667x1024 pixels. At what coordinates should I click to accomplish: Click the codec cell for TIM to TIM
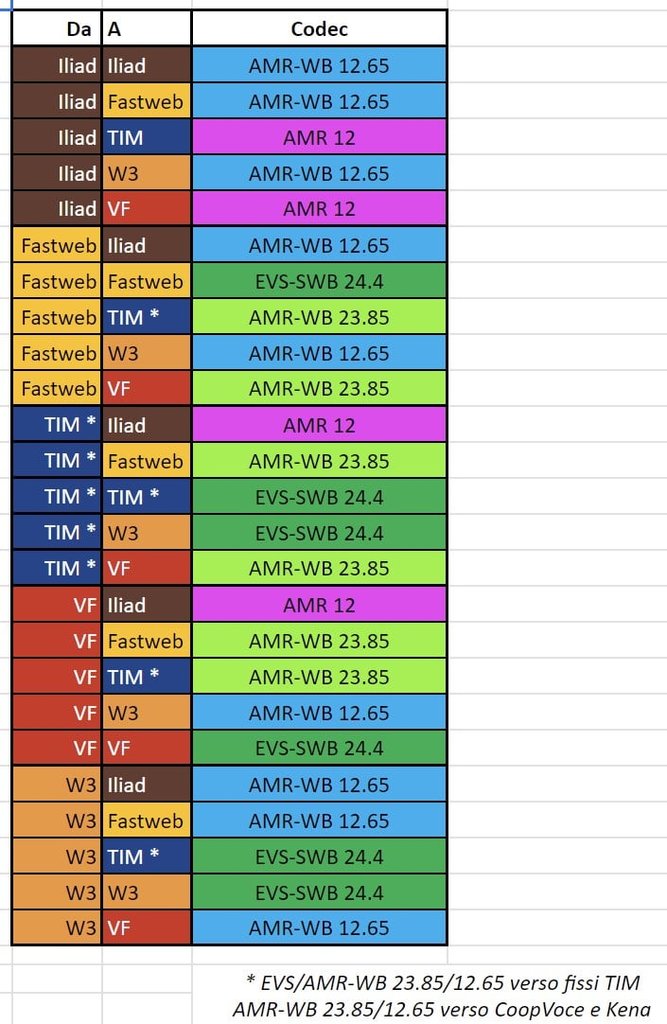(x=319, y=497)
